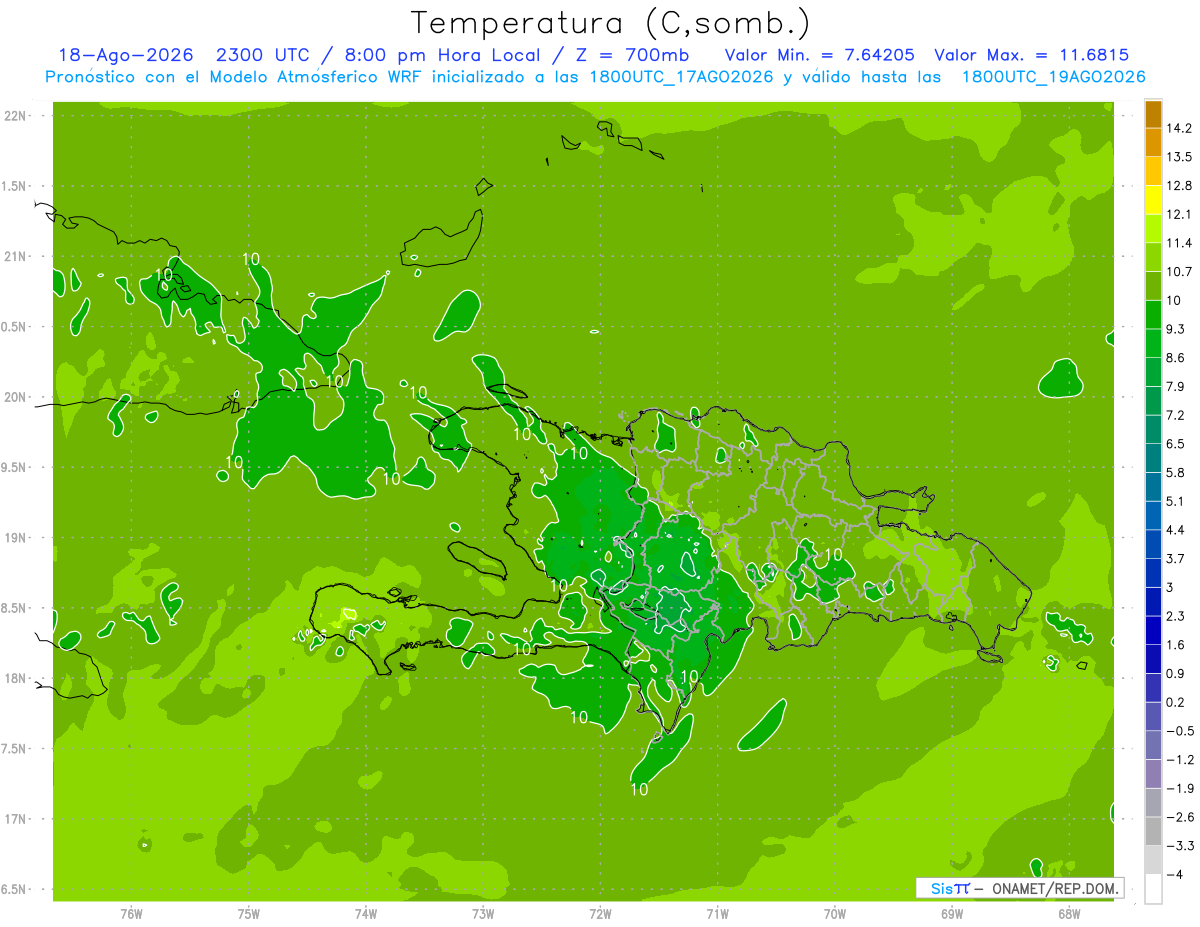
Task: Click the "5.8" color scale label
Action: 1176,472
